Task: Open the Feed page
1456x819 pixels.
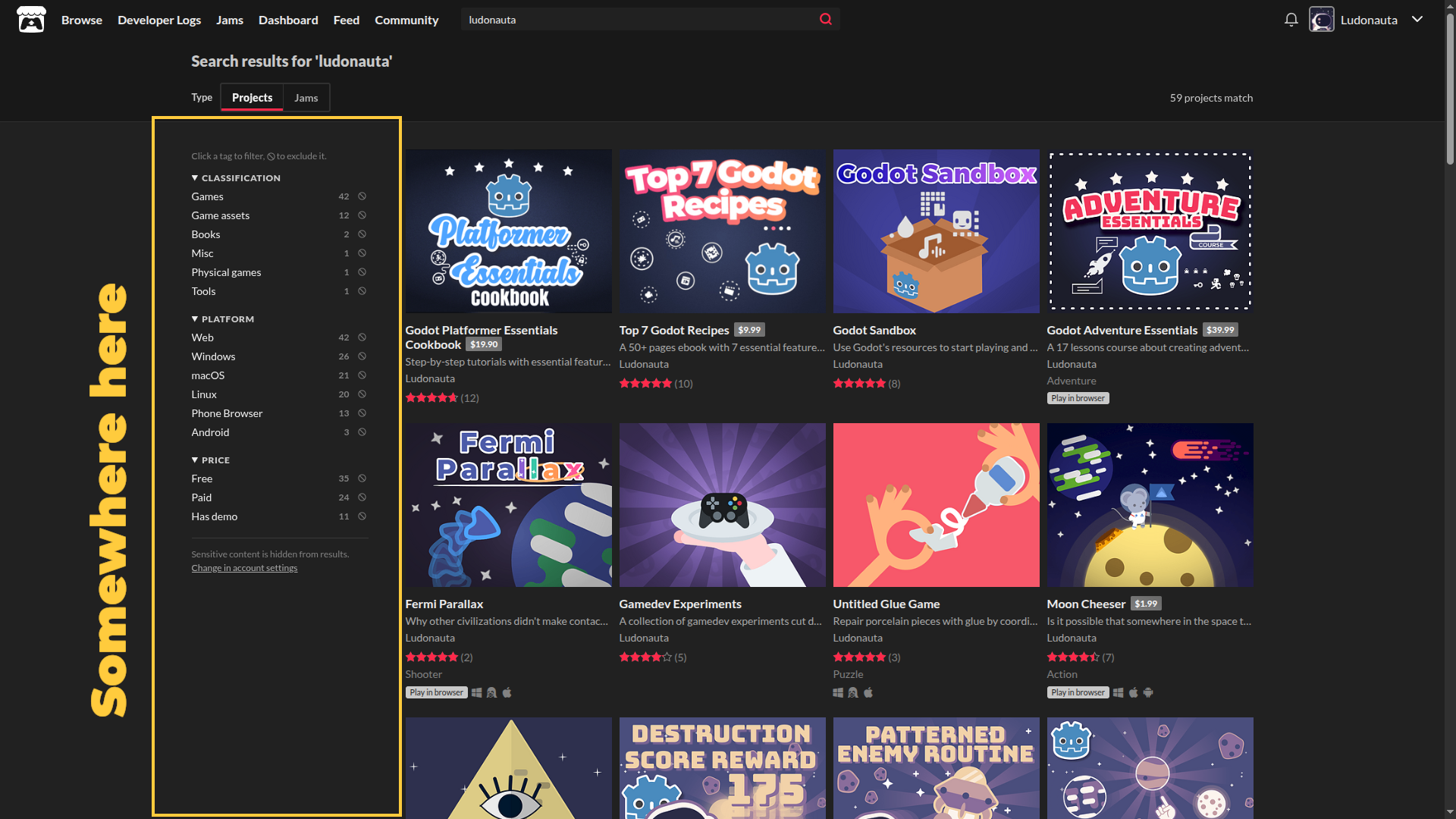Action: 347,20
